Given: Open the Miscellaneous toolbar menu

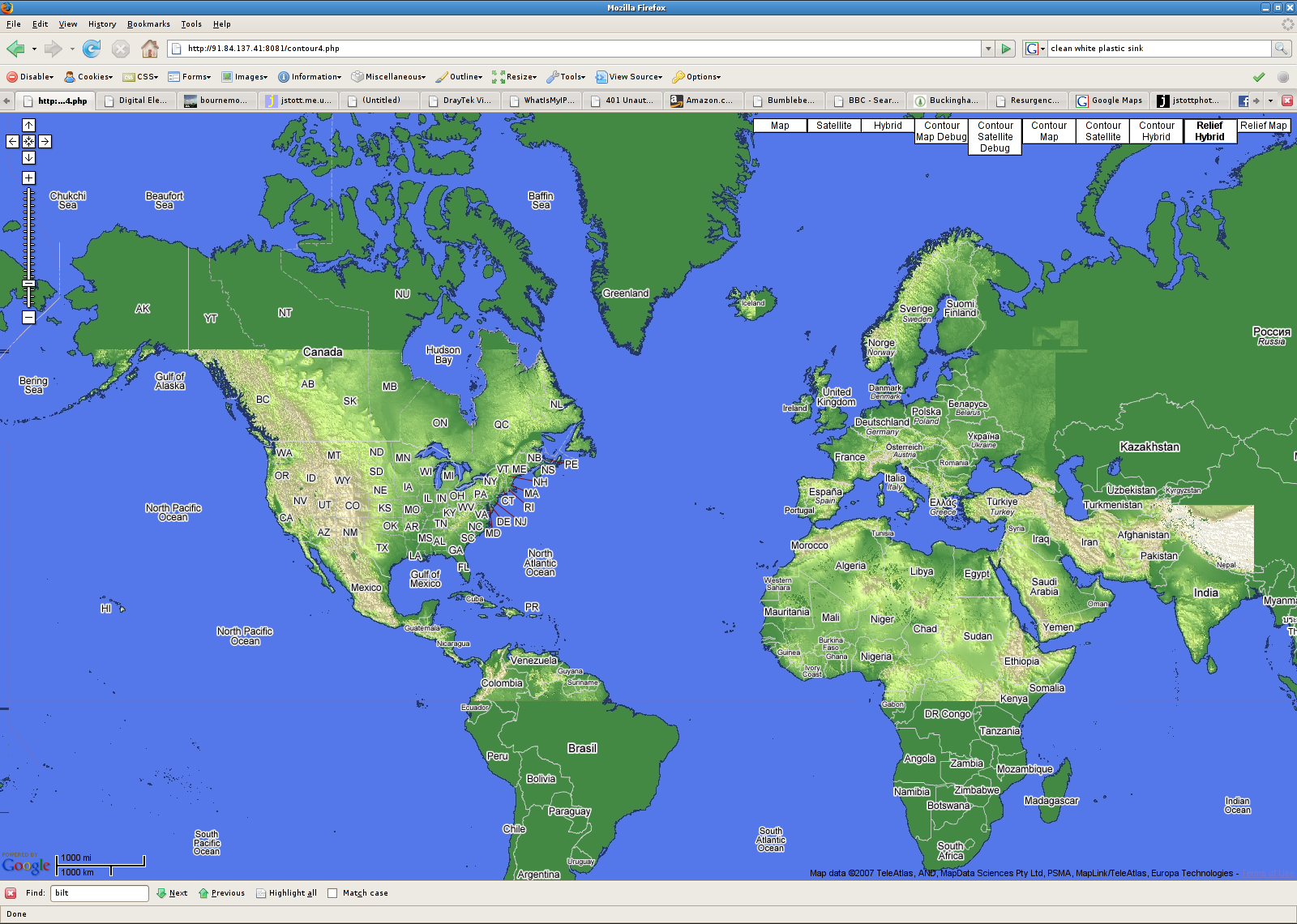Looking at the screenshot, I should click(388, 77).
